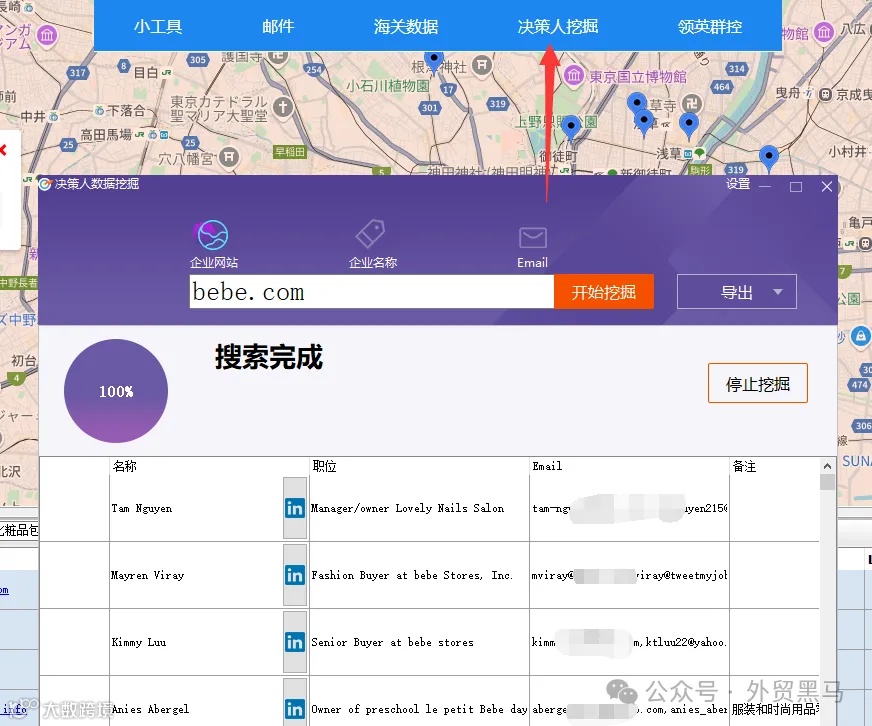Open 设置 in the title bar
The width and height of the screenshot is (872, 726).
pyautogui.click(x=738, y=184)
